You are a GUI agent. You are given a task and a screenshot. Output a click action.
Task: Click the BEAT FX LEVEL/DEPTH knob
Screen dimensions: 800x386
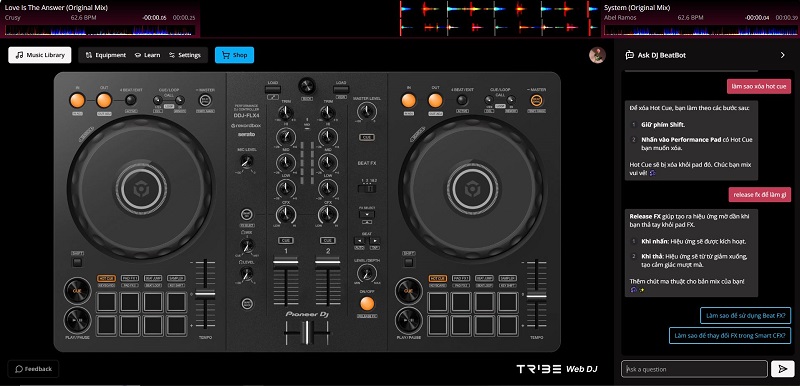[x=367, y=273]
